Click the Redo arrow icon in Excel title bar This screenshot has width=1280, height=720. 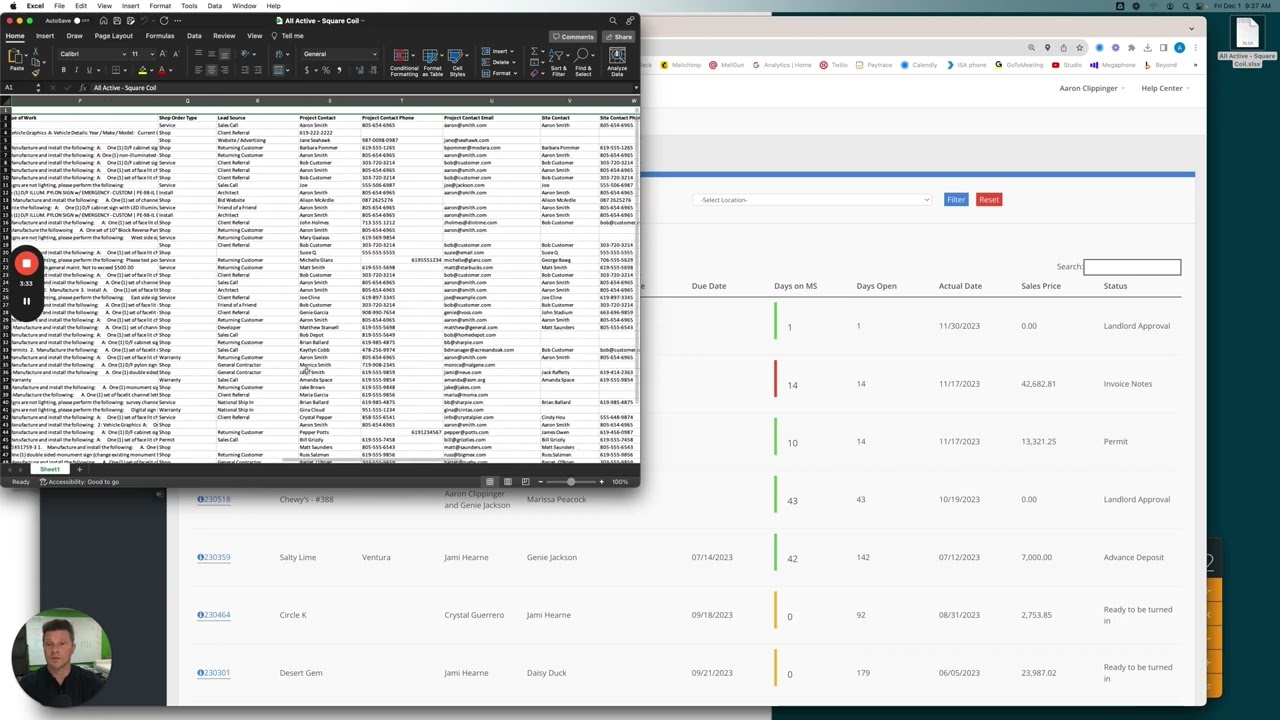pos(164,21)
